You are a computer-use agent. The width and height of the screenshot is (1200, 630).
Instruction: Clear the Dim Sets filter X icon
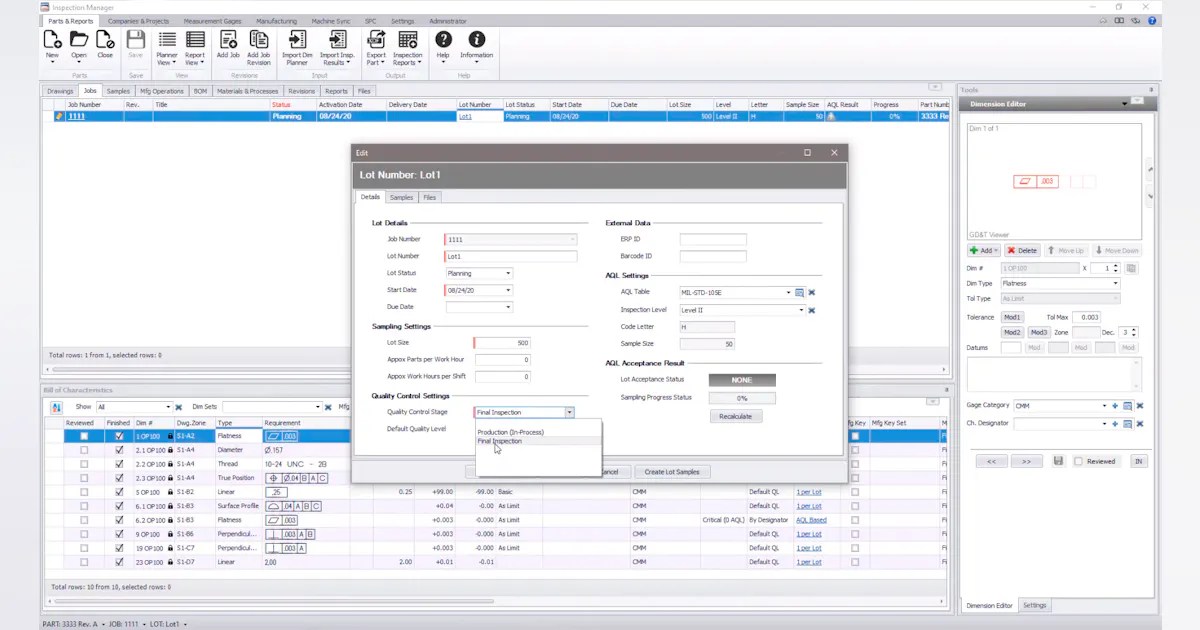(x=329, y=407)
